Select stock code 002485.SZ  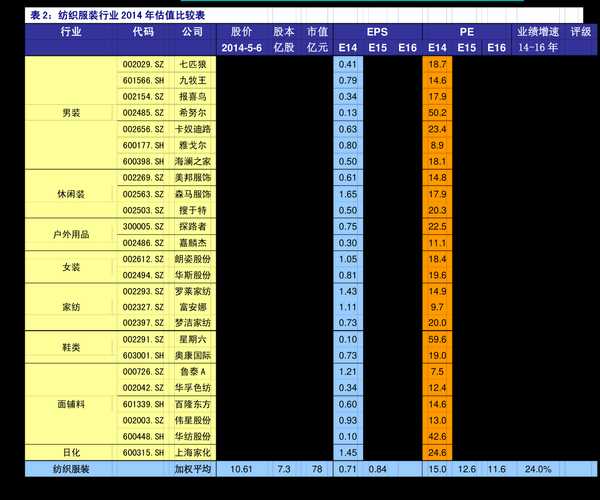point(143,113)
